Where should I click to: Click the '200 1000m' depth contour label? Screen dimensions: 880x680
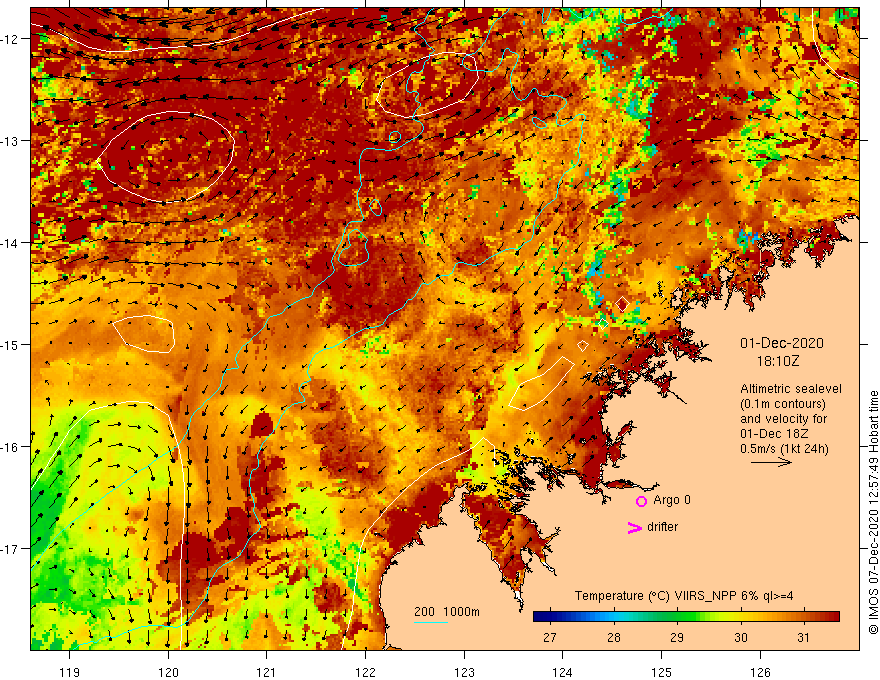[447, 612]
